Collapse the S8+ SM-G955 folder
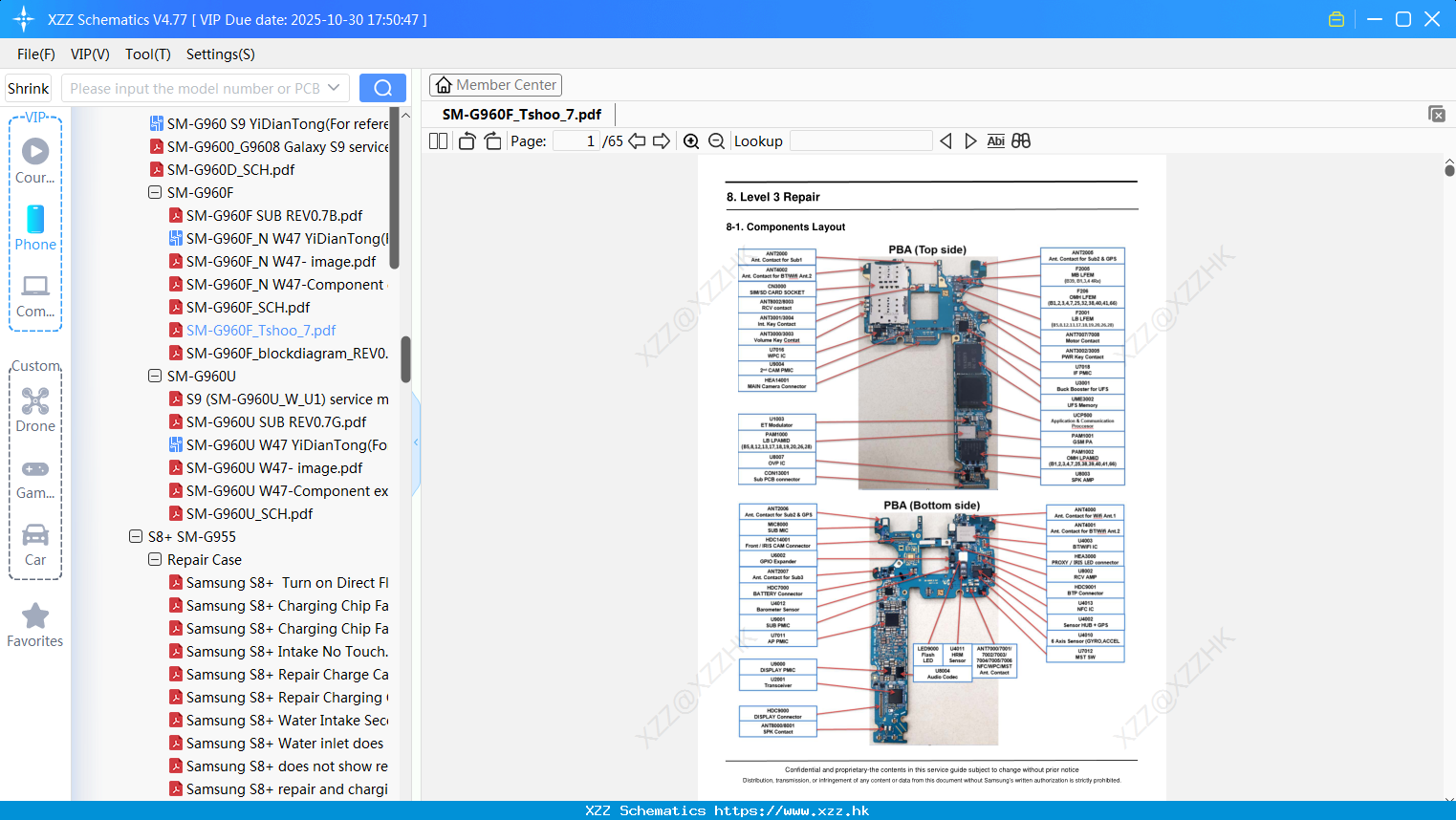 point(136,536)
